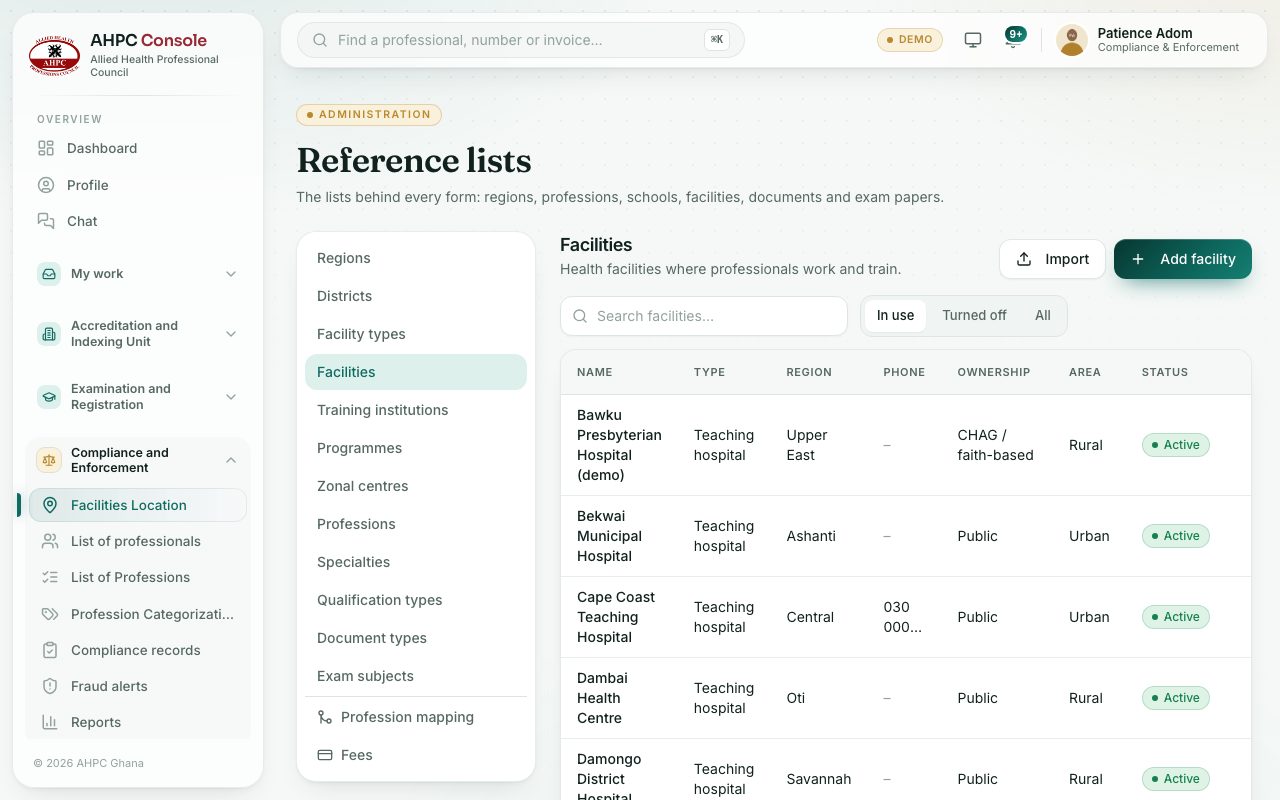Click the Active status badge for Dambai Health Centre
1280x800 pixels.
pyautogui.click(x=1176, y=698)
